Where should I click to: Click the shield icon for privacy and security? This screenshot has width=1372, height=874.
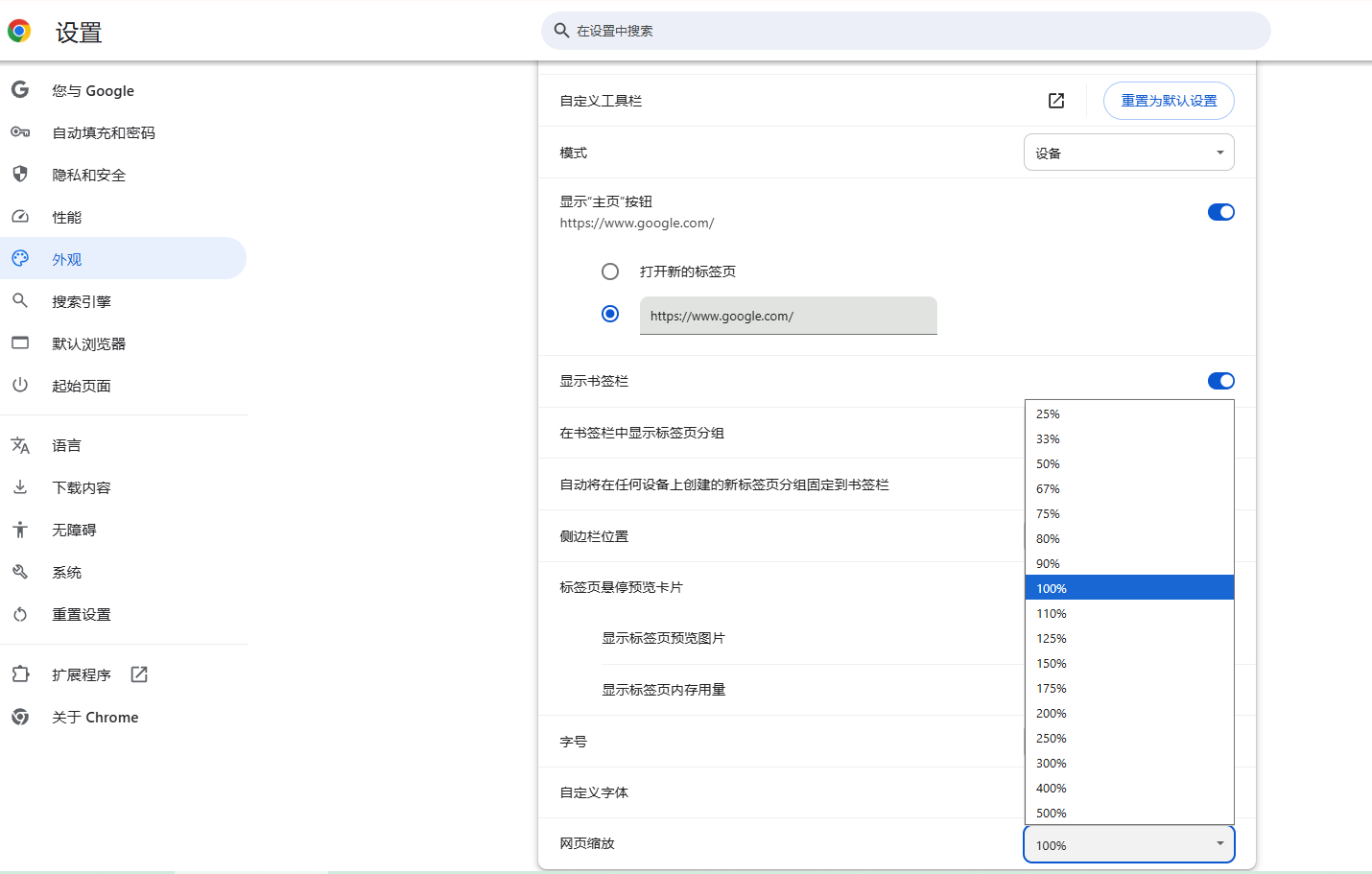point(20,174)
